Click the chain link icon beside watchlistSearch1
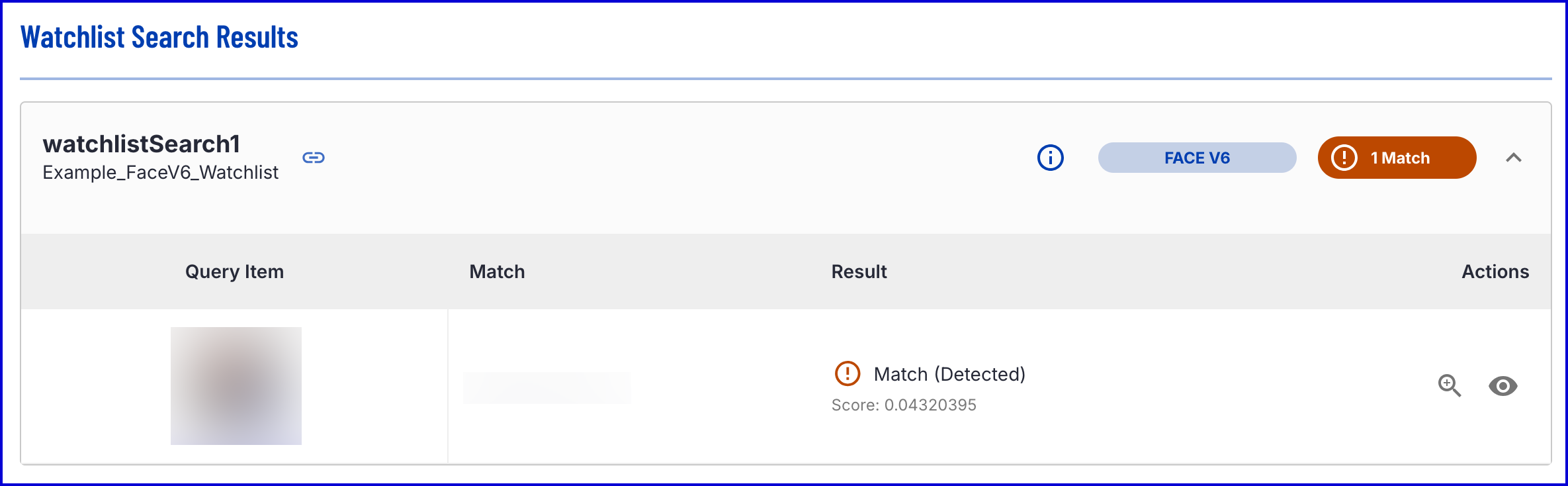 point(314,158)
